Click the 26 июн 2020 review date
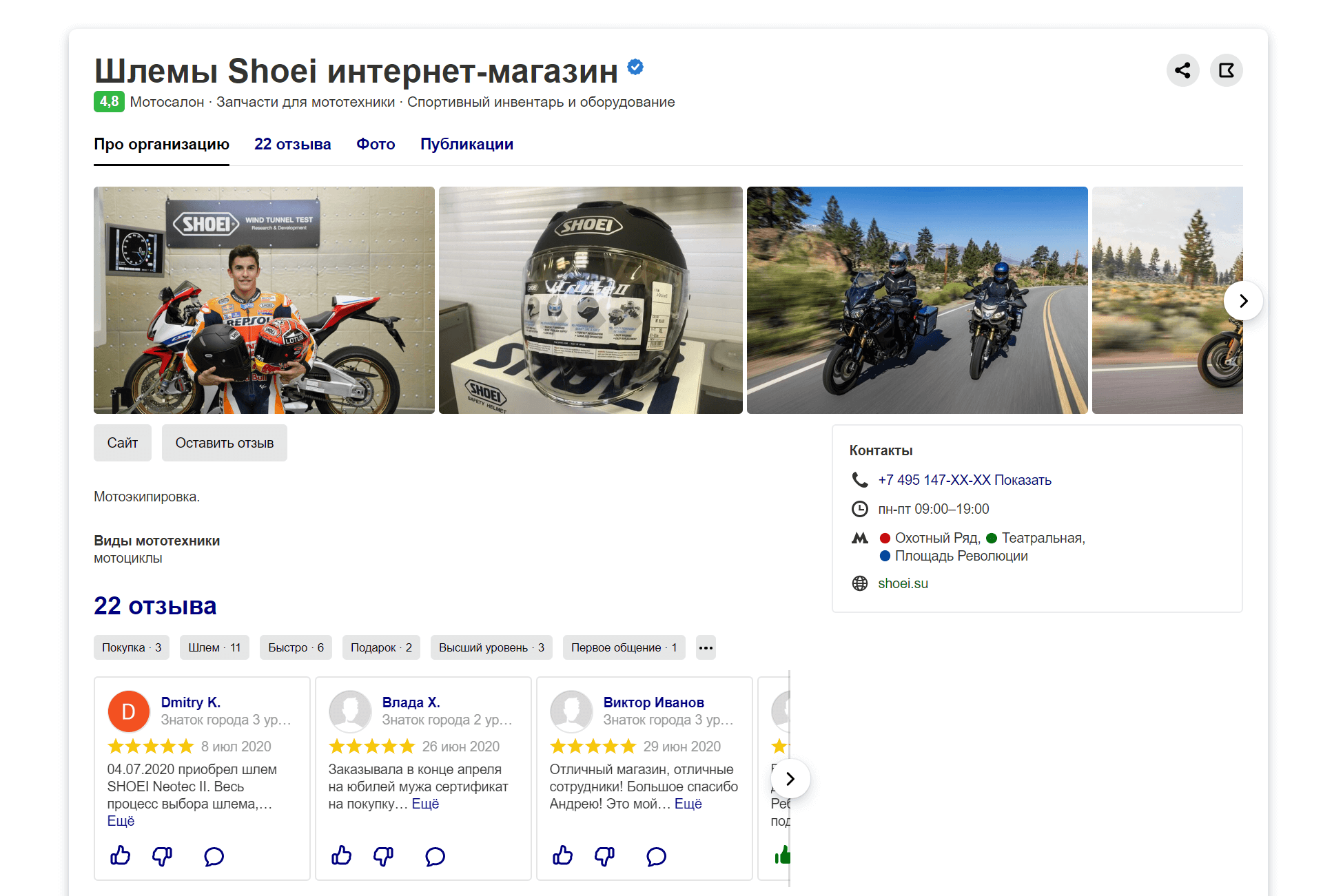The image size is (1343, 896). 461,747
